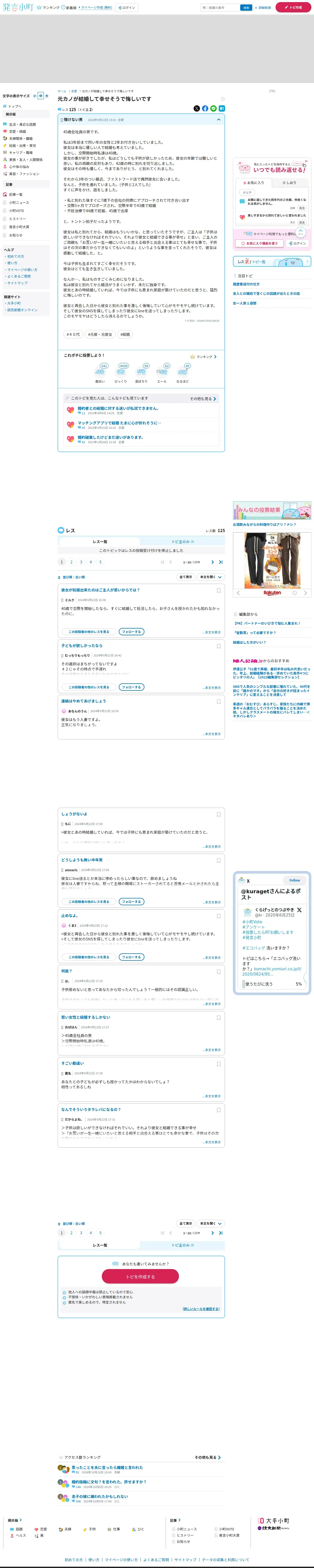Set text size to 中
314x1568 pixels.
pyautogui.click(x=41, y=96)
